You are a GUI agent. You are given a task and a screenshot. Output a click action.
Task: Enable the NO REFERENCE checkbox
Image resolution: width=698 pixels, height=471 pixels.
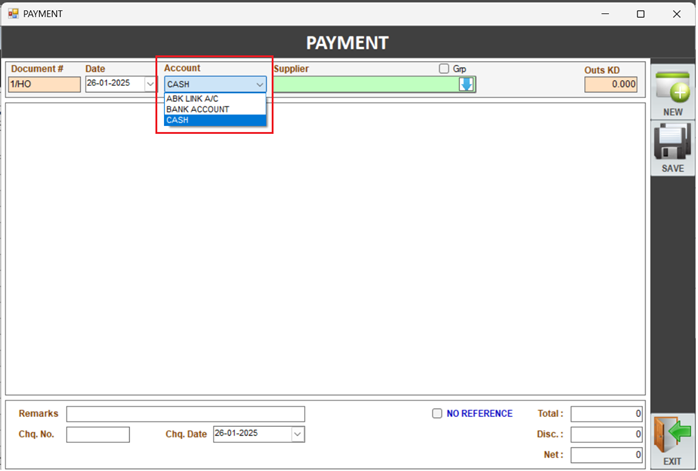tap(437, 414)
